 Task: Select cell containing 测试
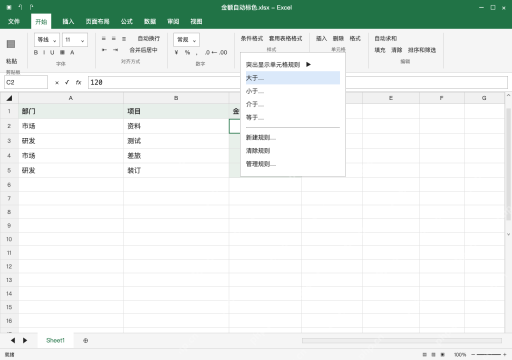[x=176, y=141]
